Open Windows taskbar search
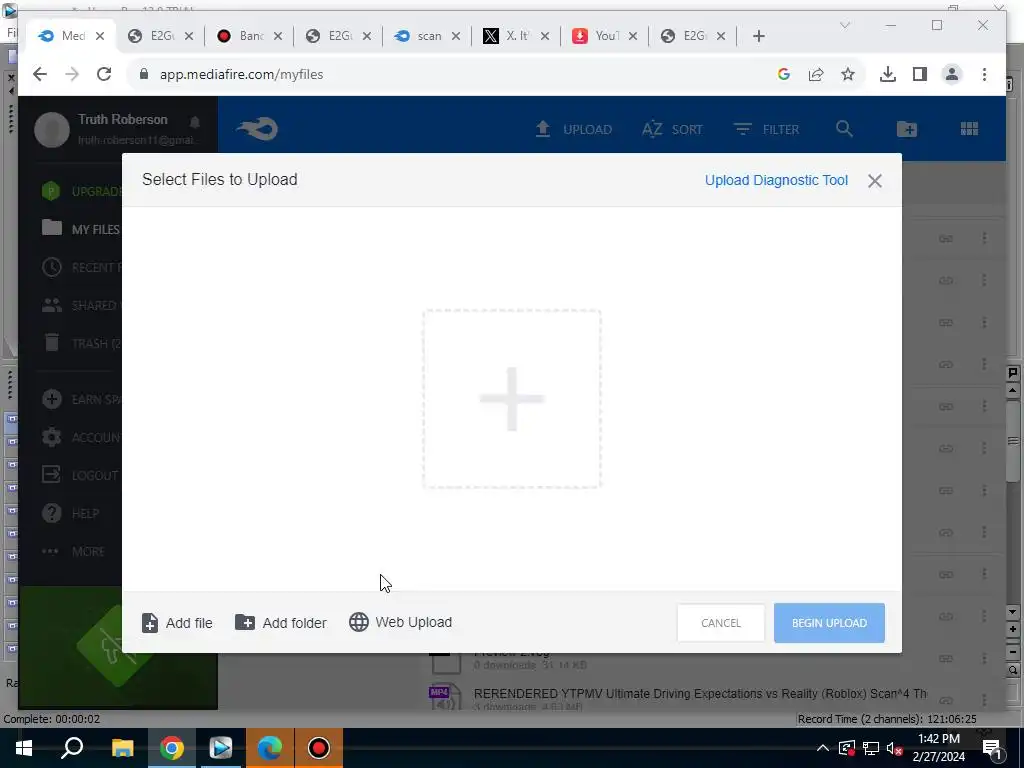The height and width of the screenshot is (768, 1024). [72, 748]
